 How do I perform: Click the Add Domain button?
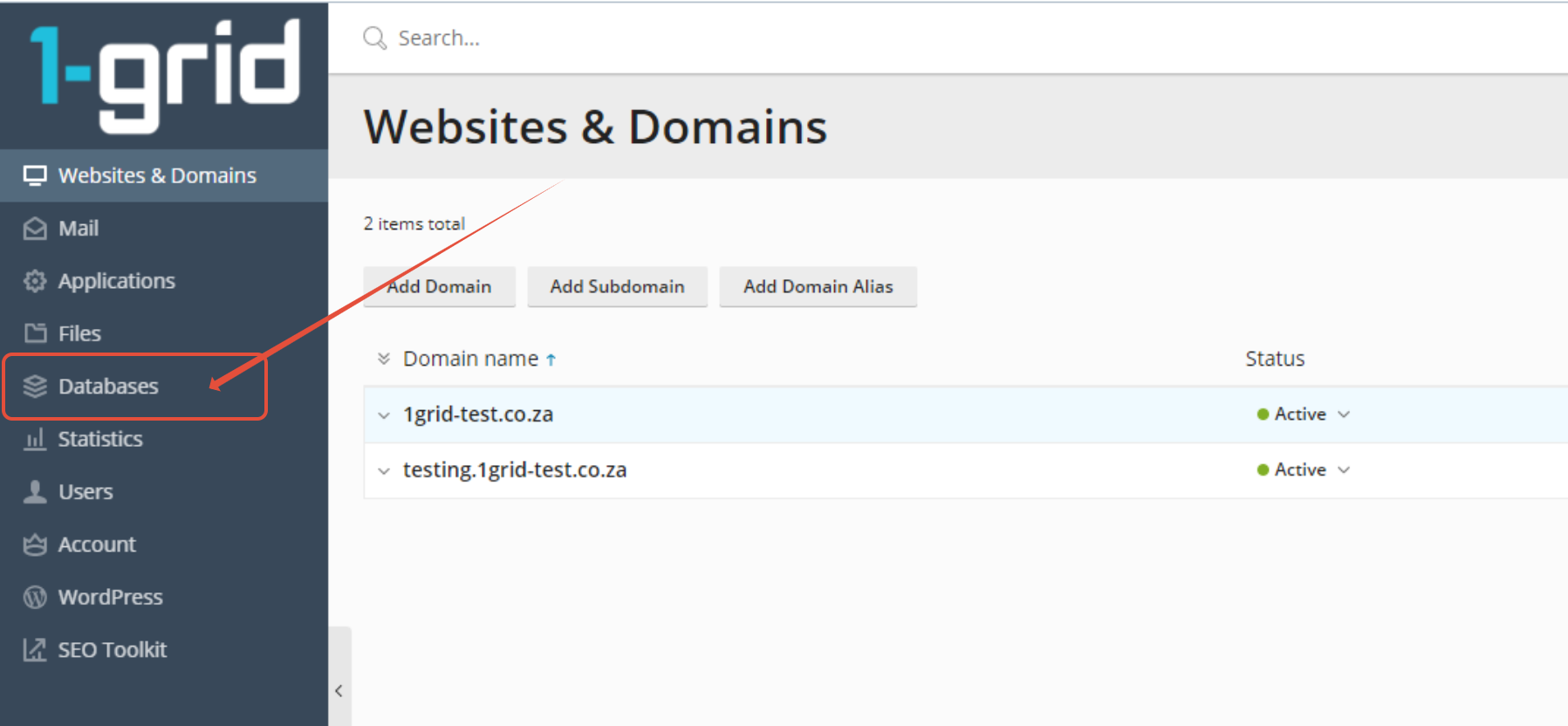[439, 286]
